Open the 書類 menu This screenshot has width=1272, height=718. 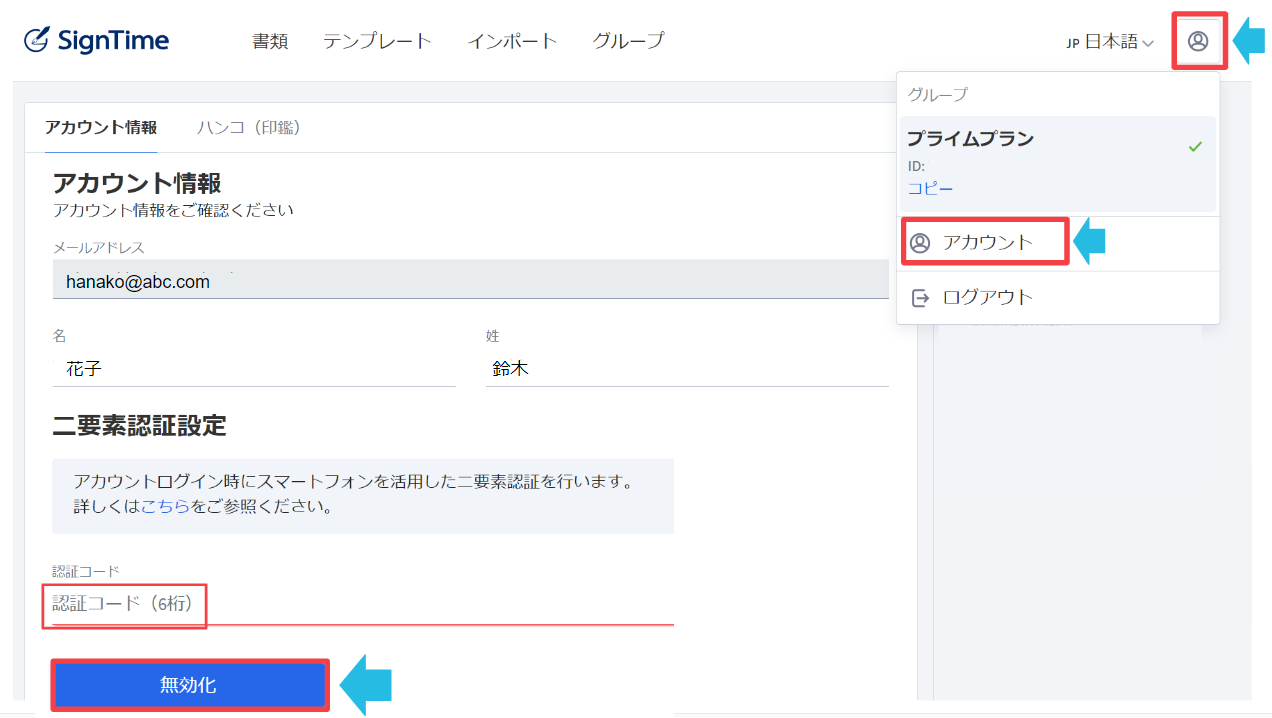coord(270,41)
